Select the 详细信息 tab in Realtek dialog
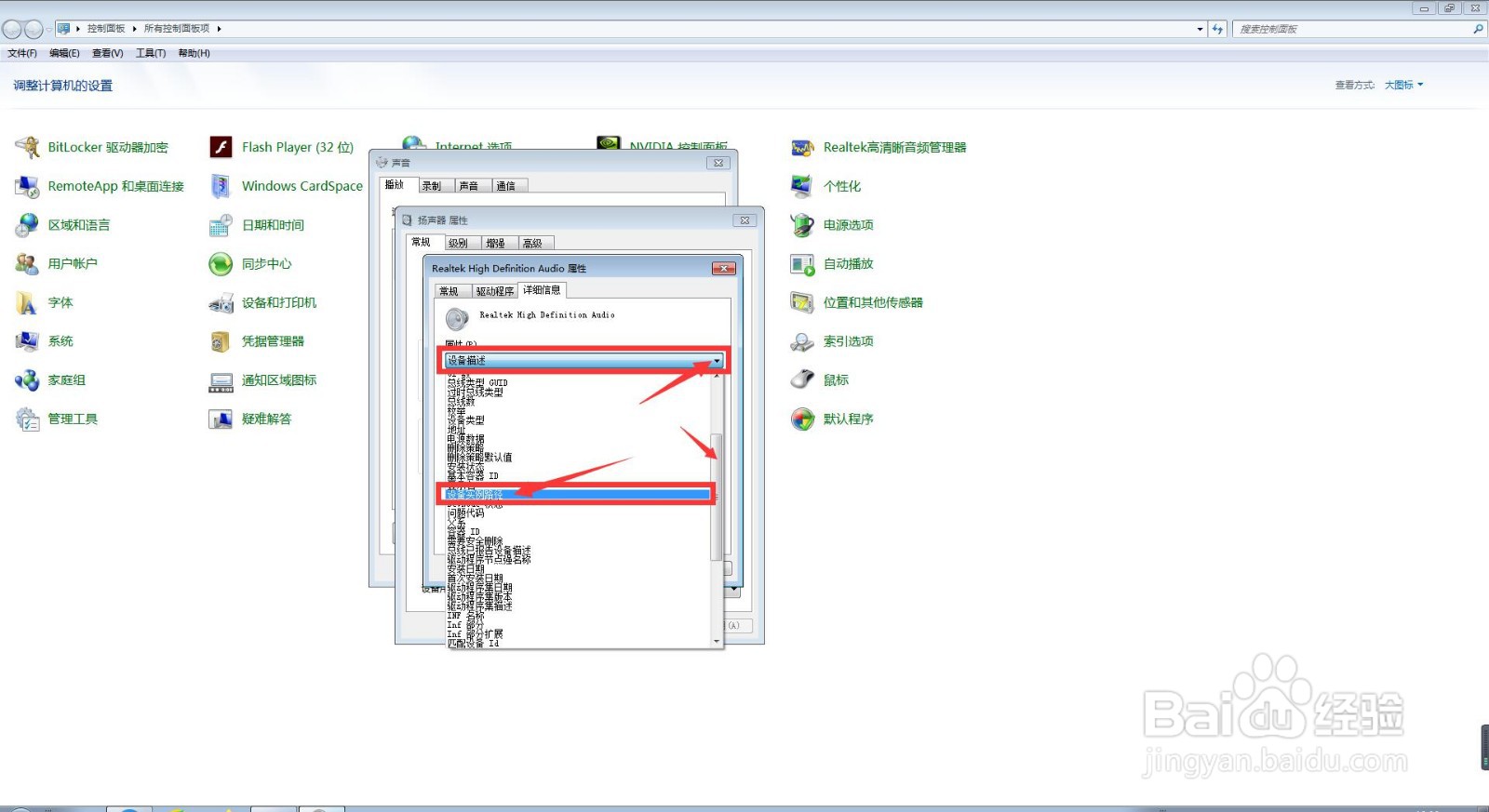This screenshot has width=1489, height=812. (542, 290)
